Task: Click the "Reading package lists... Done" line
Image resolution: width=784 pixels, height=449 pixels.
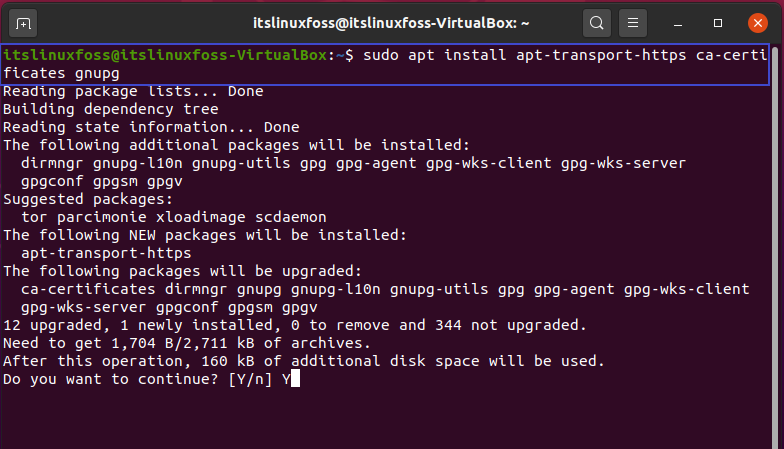Action: pos(133,92)
